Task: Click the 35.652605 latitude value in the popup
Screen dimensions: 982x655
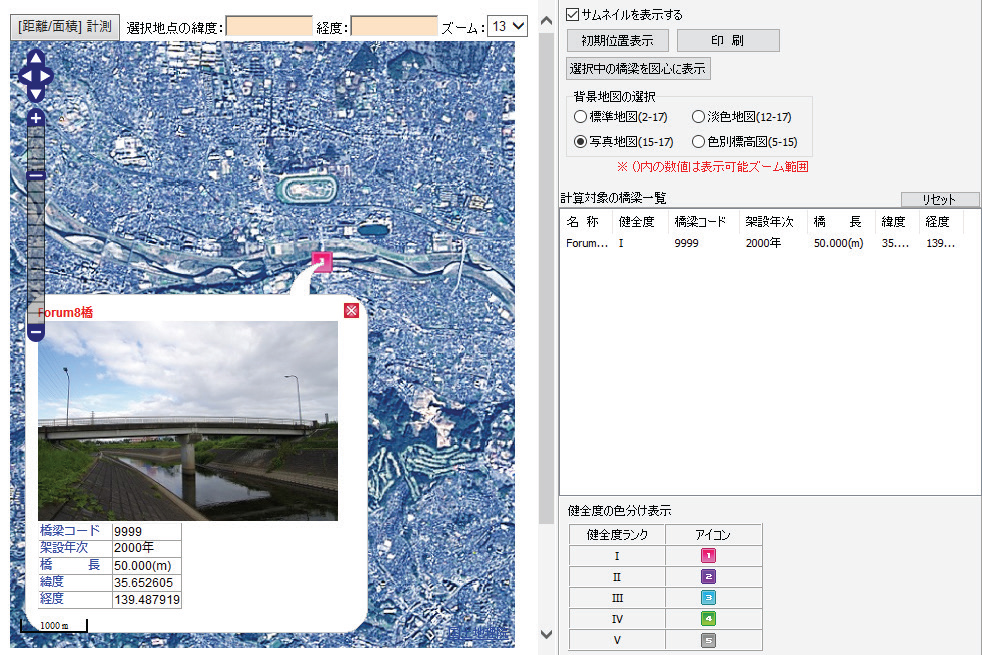Action: [x=143, y=582]
